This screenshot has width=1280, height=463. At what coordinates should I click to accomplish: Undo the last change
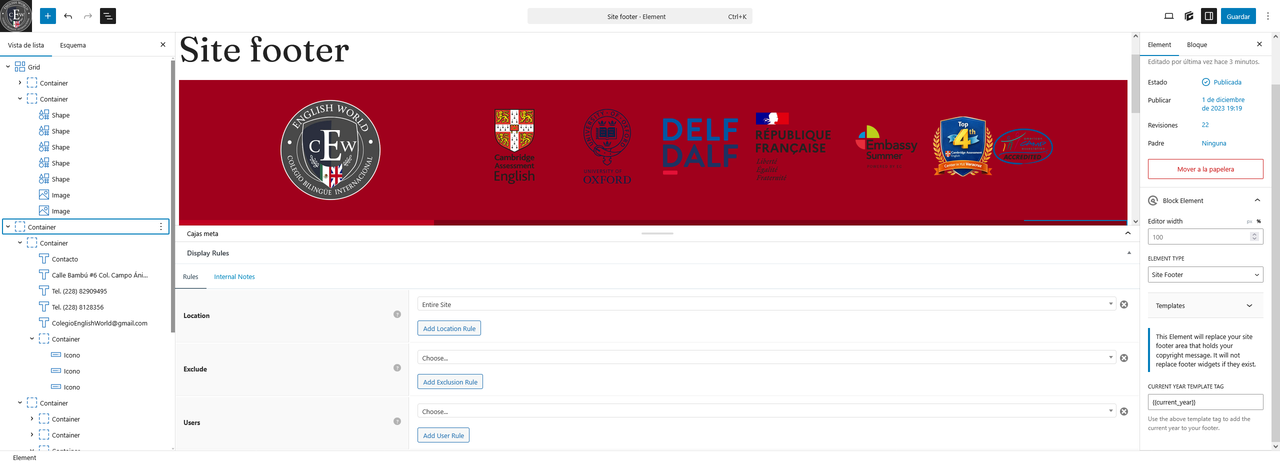(x=68, y=16)
